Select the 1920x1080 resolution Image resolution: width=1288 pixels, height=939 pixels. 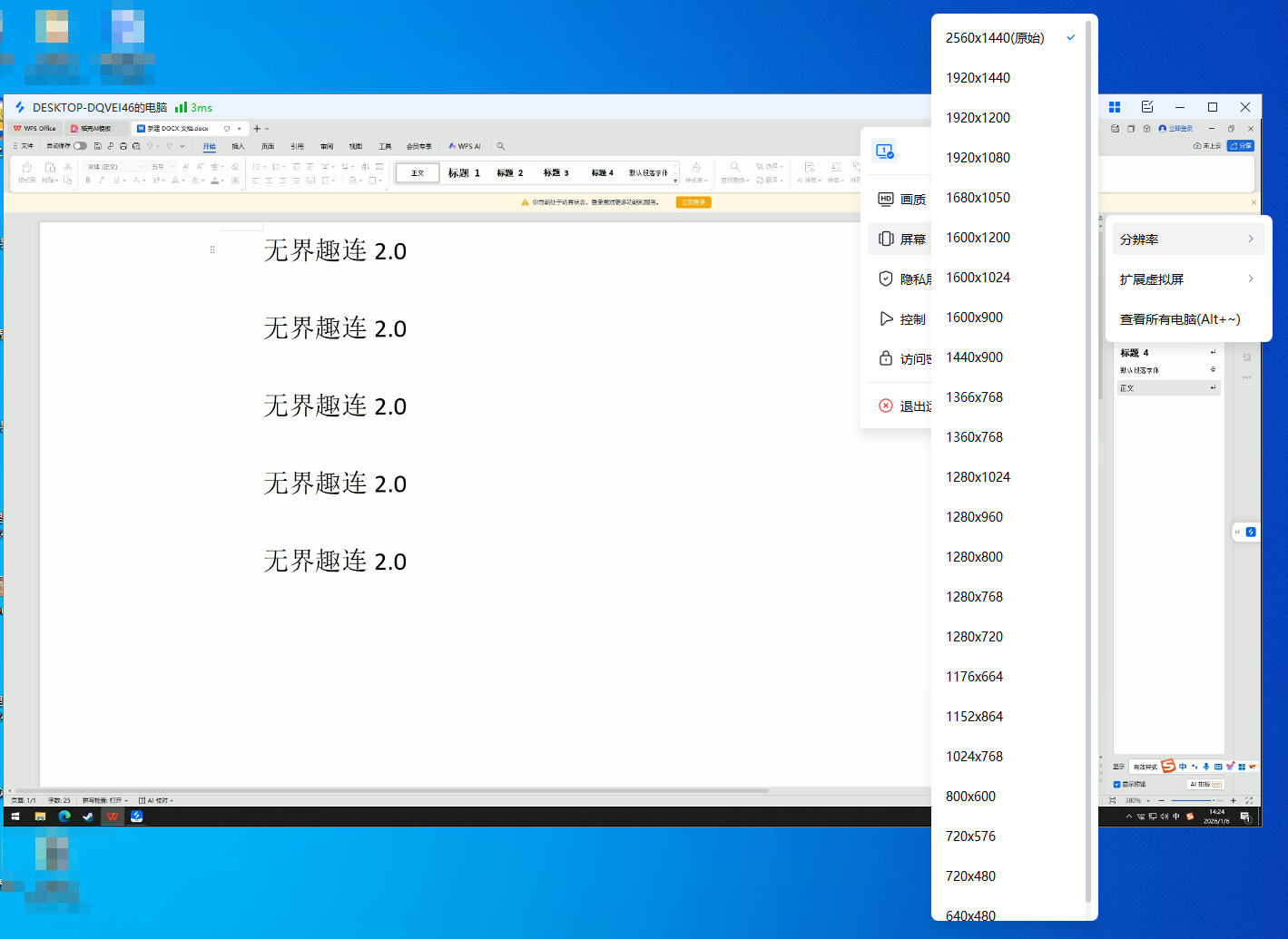point(978,158)
